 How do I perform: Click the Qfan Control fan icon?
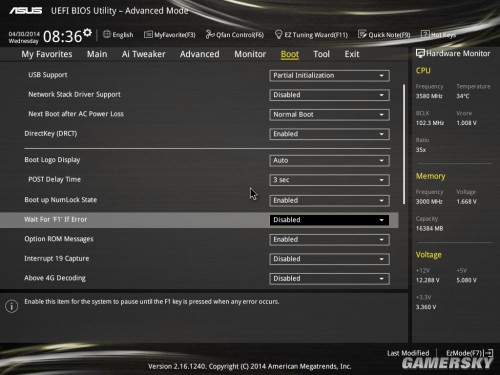210,34
